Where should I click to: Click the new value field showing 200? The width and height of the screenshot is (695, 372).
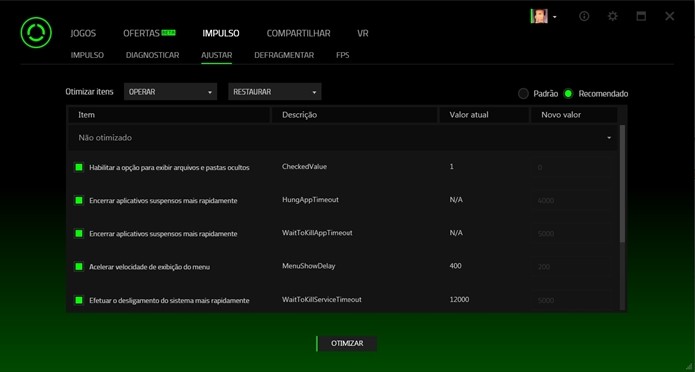point(571,267)
